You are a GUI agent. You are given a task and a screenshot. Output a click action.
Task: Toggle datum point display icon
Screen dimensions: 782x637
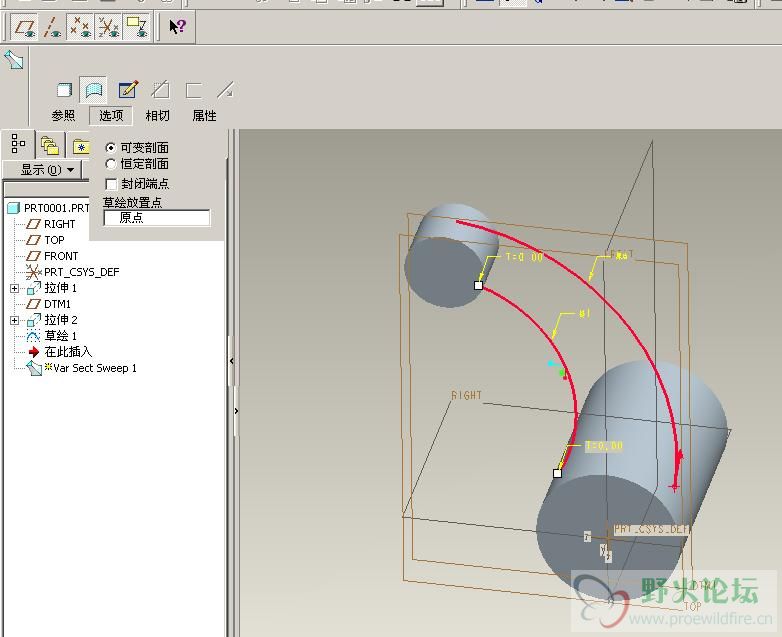(x=80, y=27)
